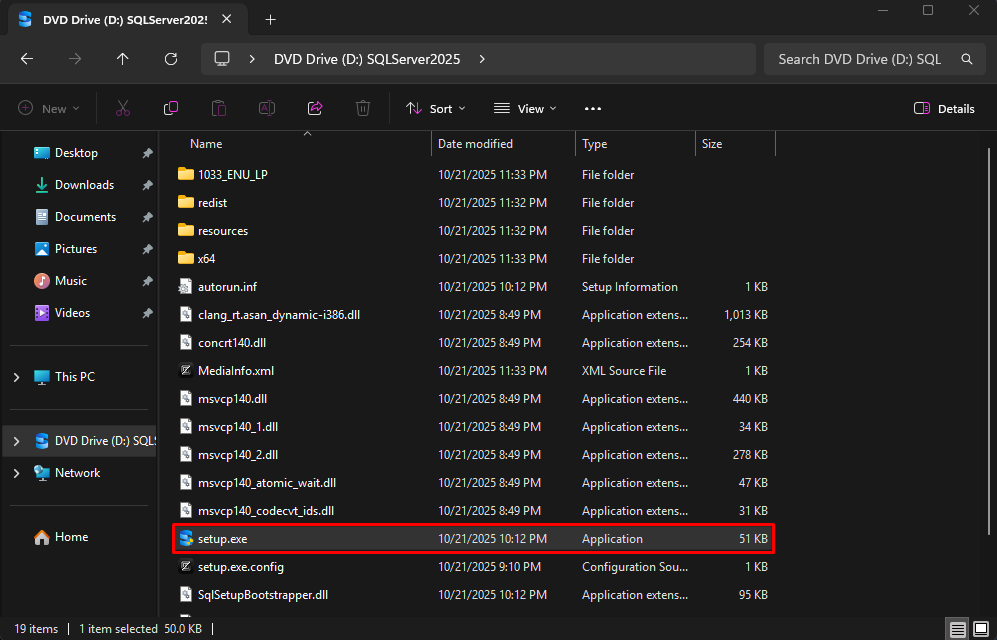Click the file list vertical scrollbar
The image size is (997, 640).
[989, 343]
